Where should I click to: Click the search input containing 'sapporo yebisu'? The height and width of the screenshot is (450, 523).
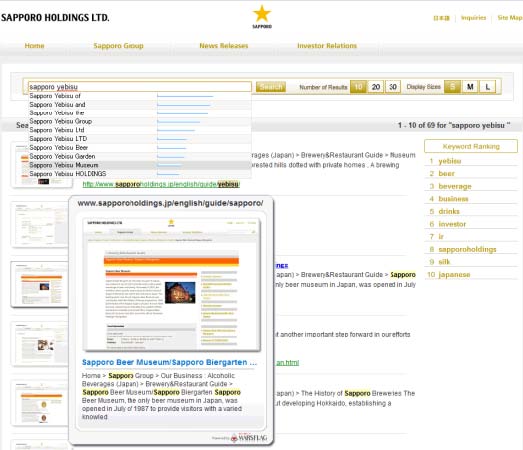140,87
